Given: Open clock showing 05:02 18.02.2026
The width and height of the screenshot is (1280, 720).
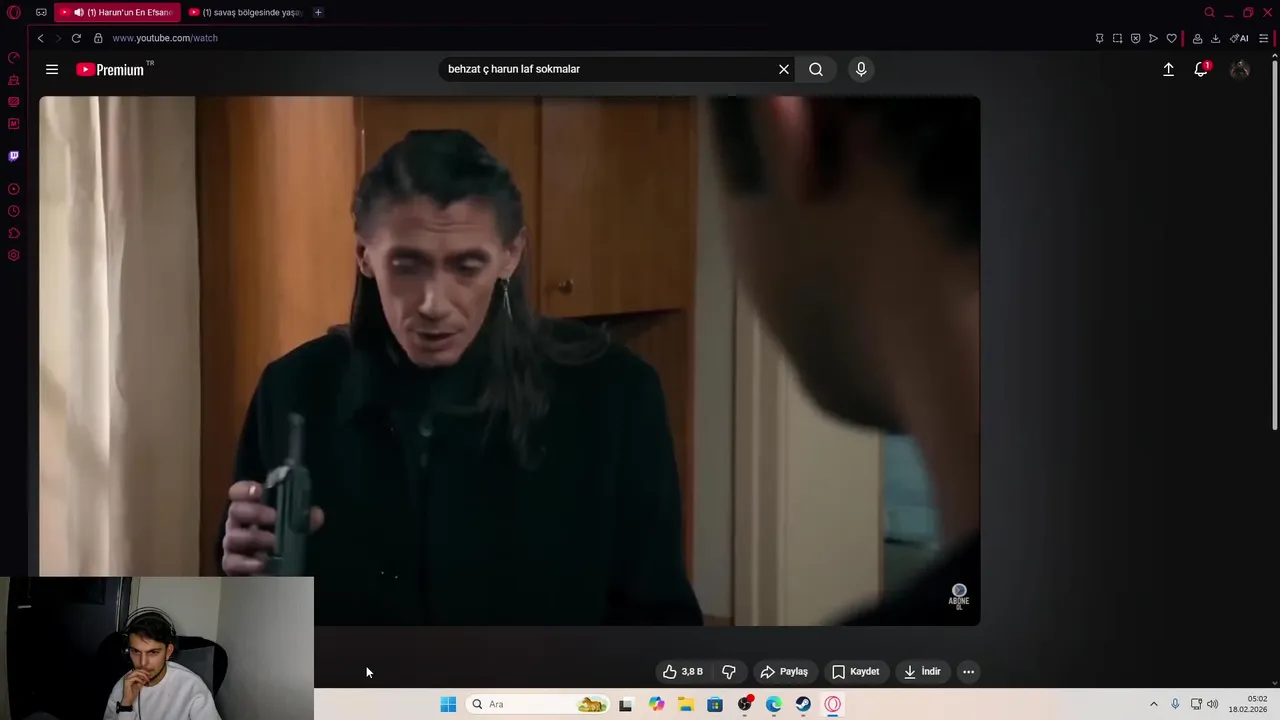Looking at the screenshot, I should click(x=1248, y=704).
